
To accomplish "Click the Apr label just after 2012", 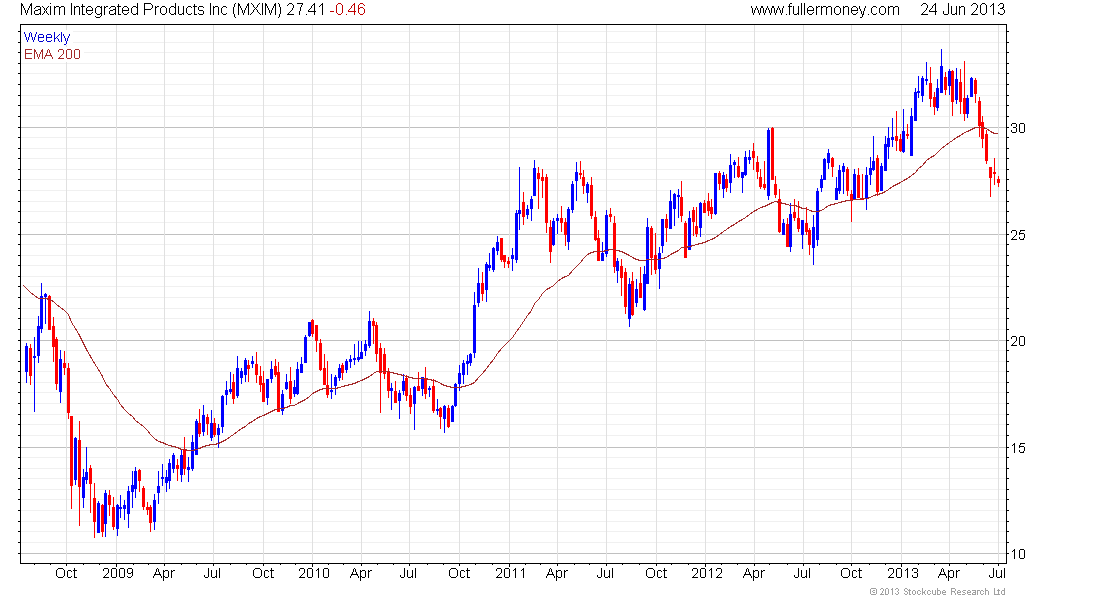I will 753,573.
